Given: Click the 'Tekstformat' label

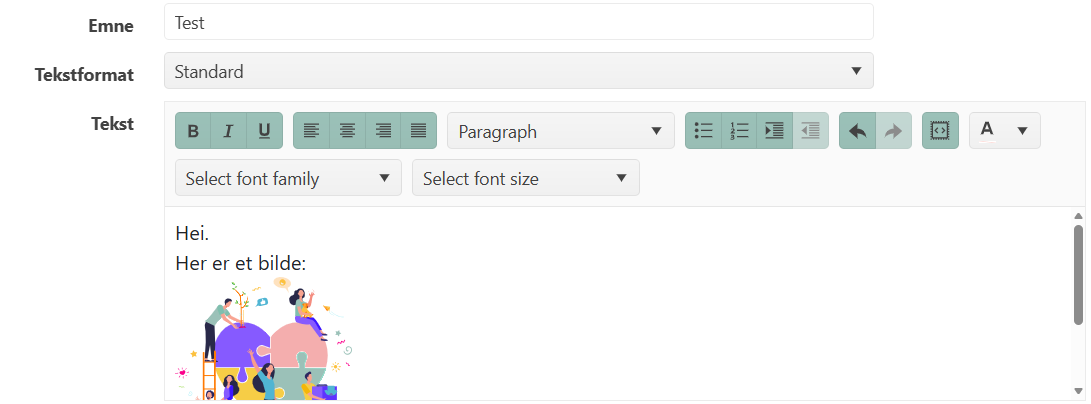Looking at the screenshot, I should [x=84, y=74].
